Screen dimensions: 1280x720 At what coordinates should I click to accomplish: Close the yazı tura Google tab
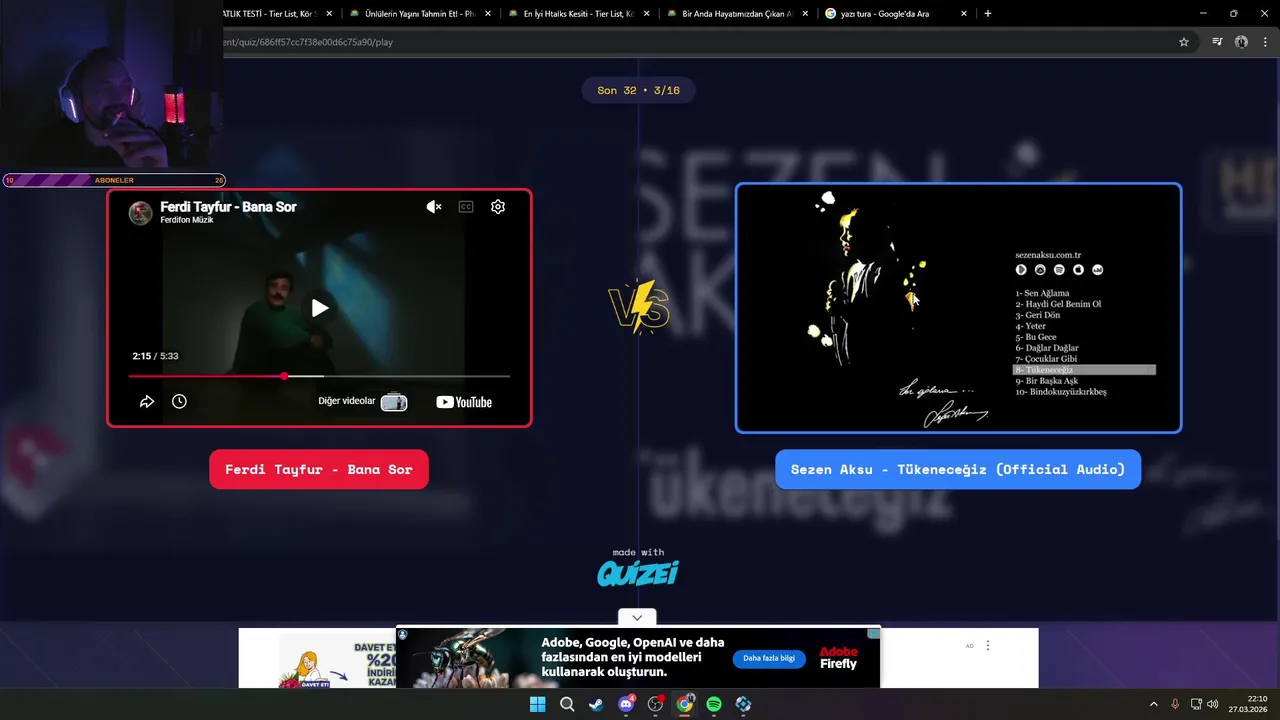964,14
